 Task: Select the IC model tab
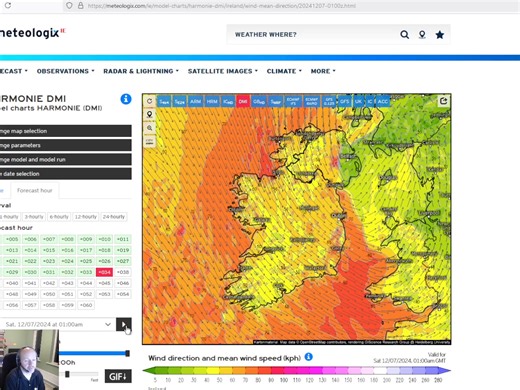coord(370,101)
